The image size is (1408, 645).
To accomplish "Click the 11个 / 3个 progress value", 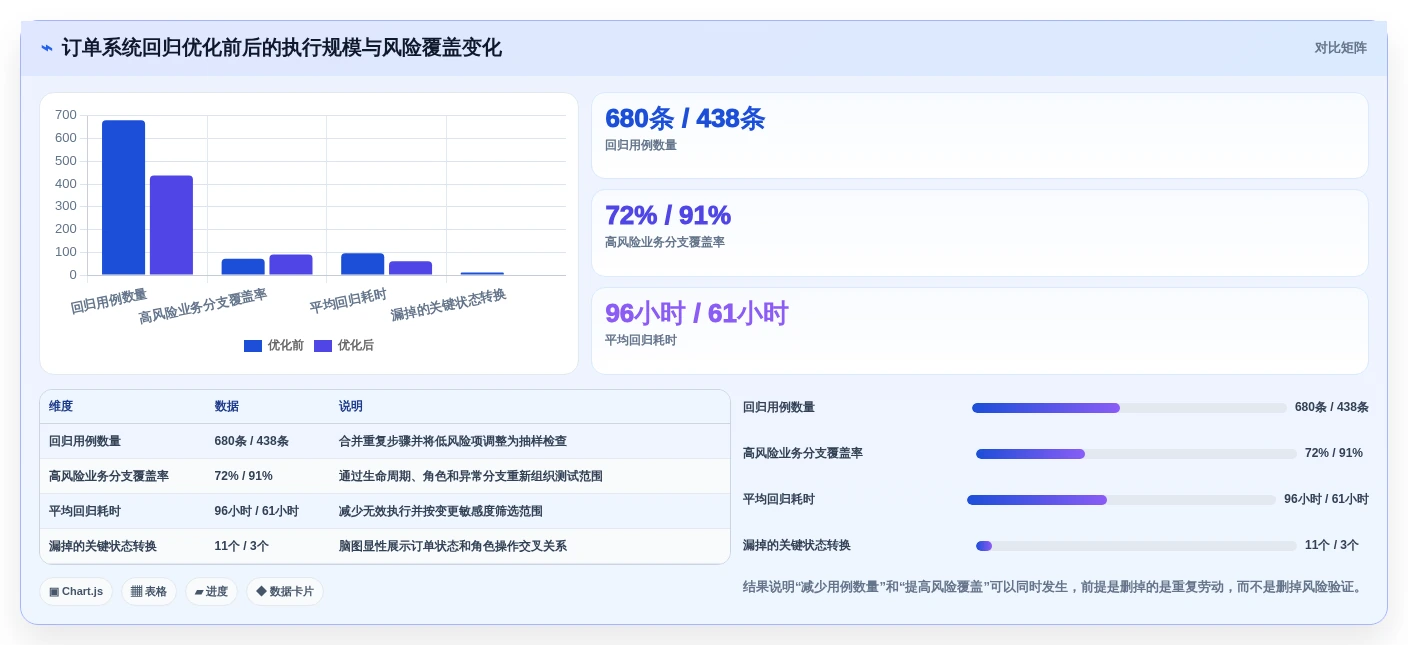I will (x=1332, y=545).
